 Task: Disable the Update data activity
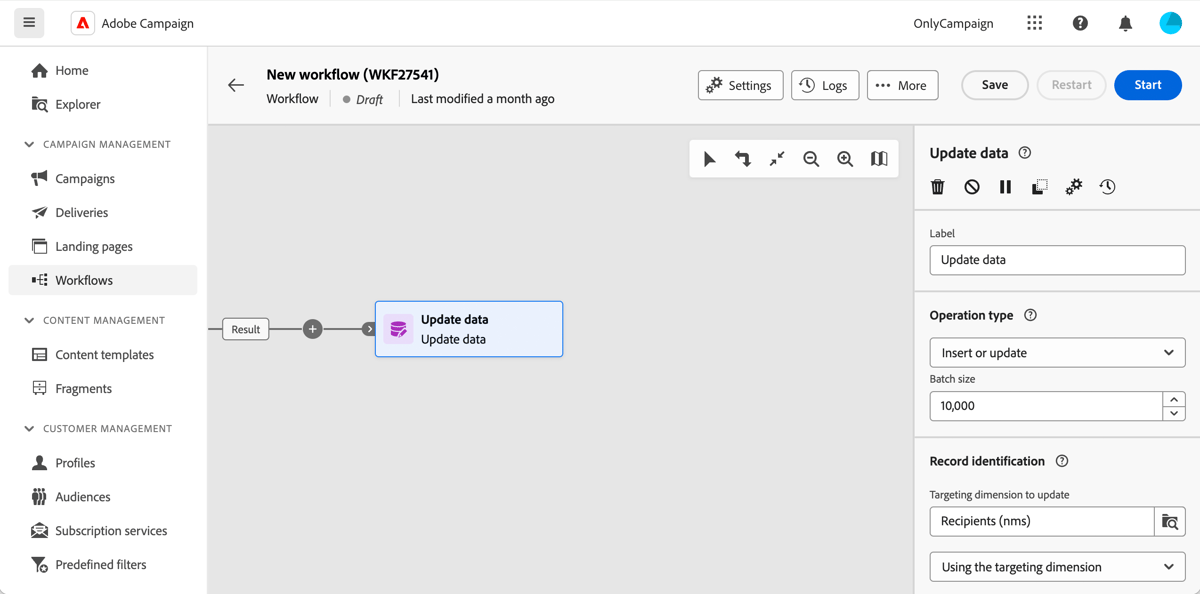[x=971, y=186]
